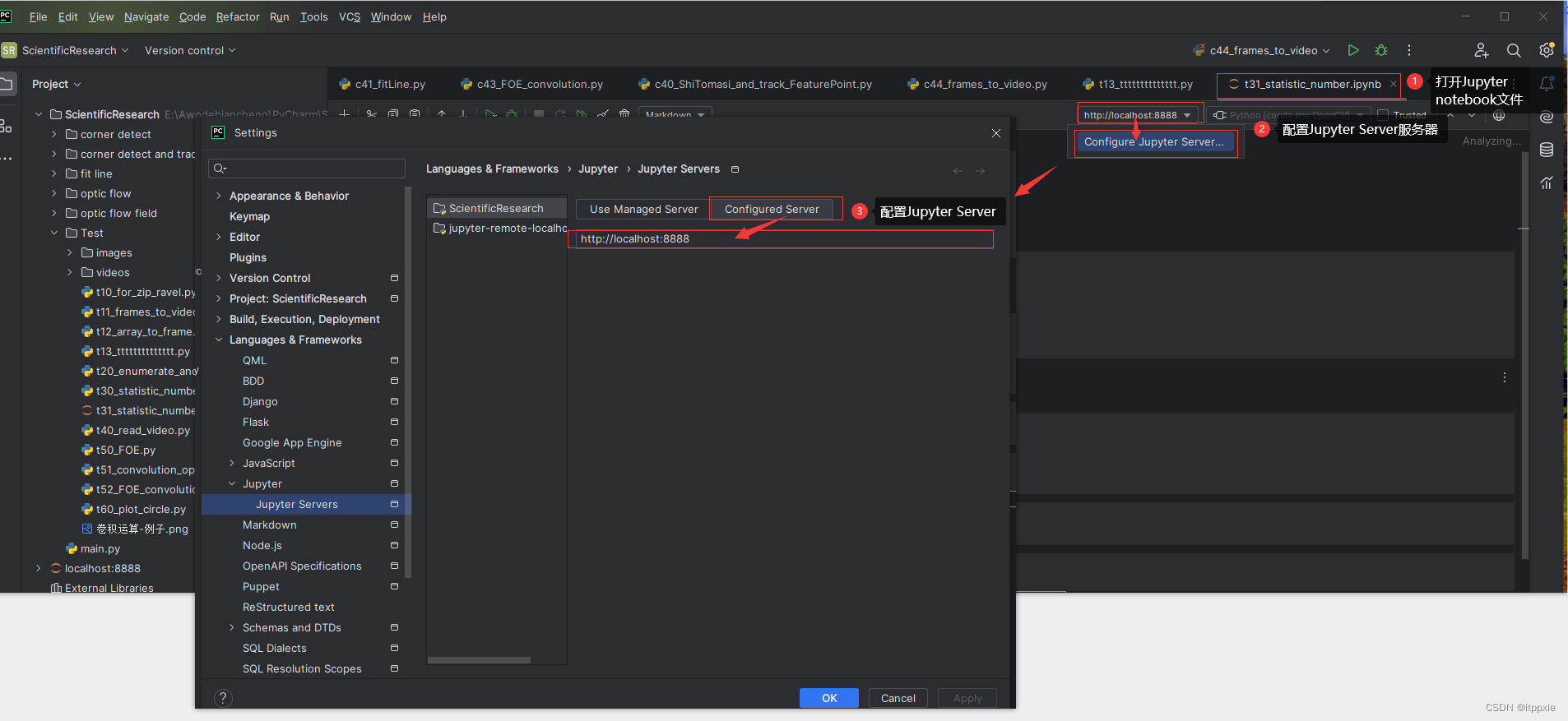Click settings tree vertical scrollbar
This screenshot has width=1568, height=721.
tap(408, 382)
